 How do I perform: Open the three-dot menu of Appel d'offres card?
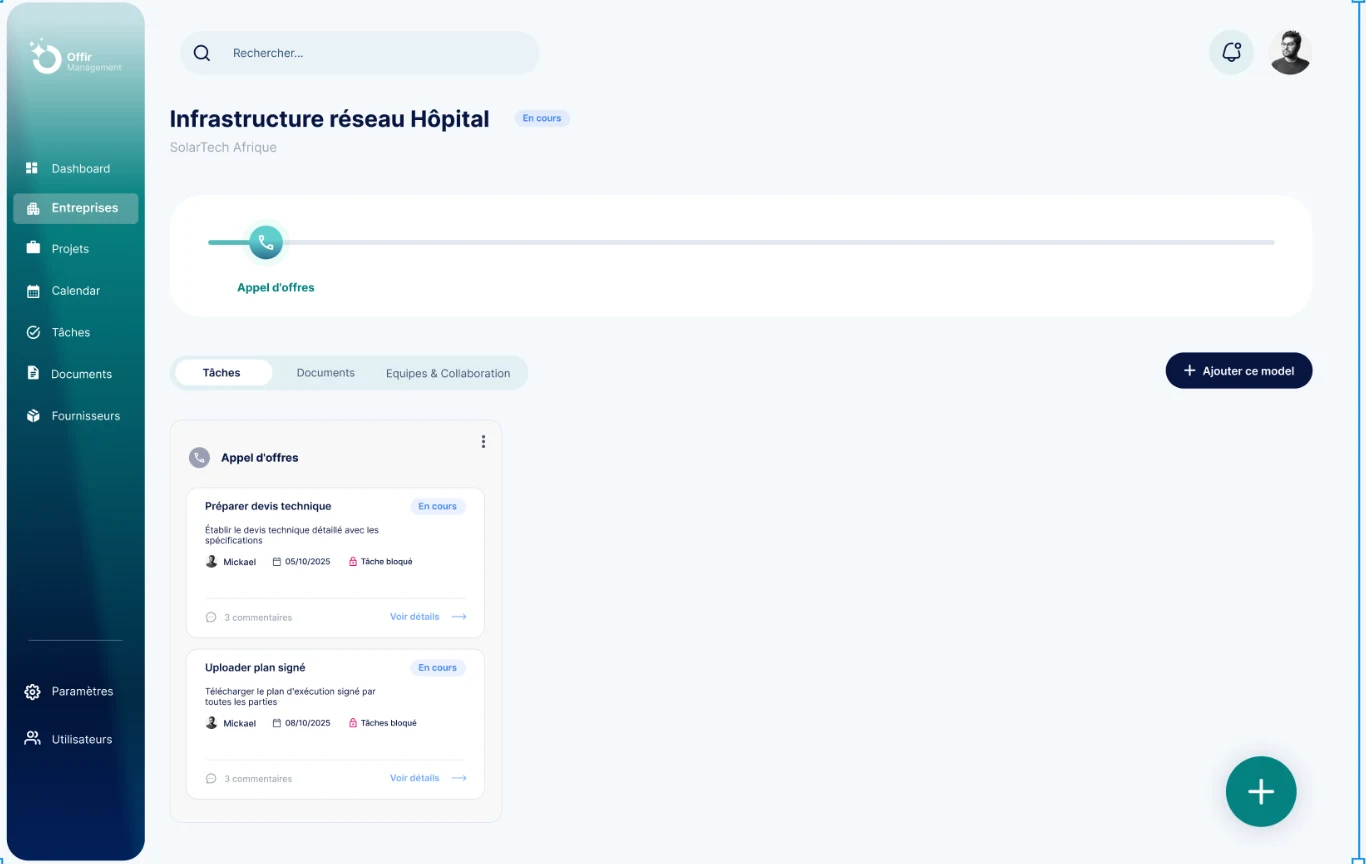click(483, 441)
